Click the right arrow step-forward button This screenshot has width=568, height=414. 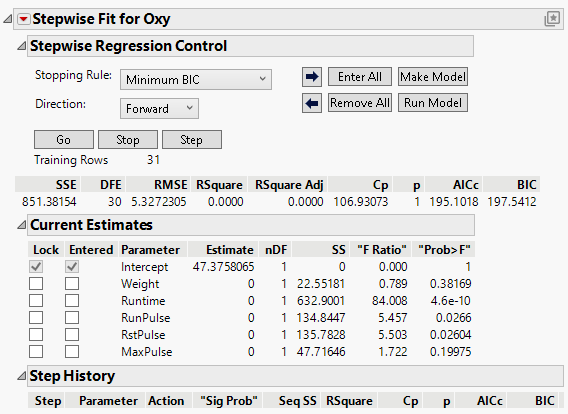(312, 77)
